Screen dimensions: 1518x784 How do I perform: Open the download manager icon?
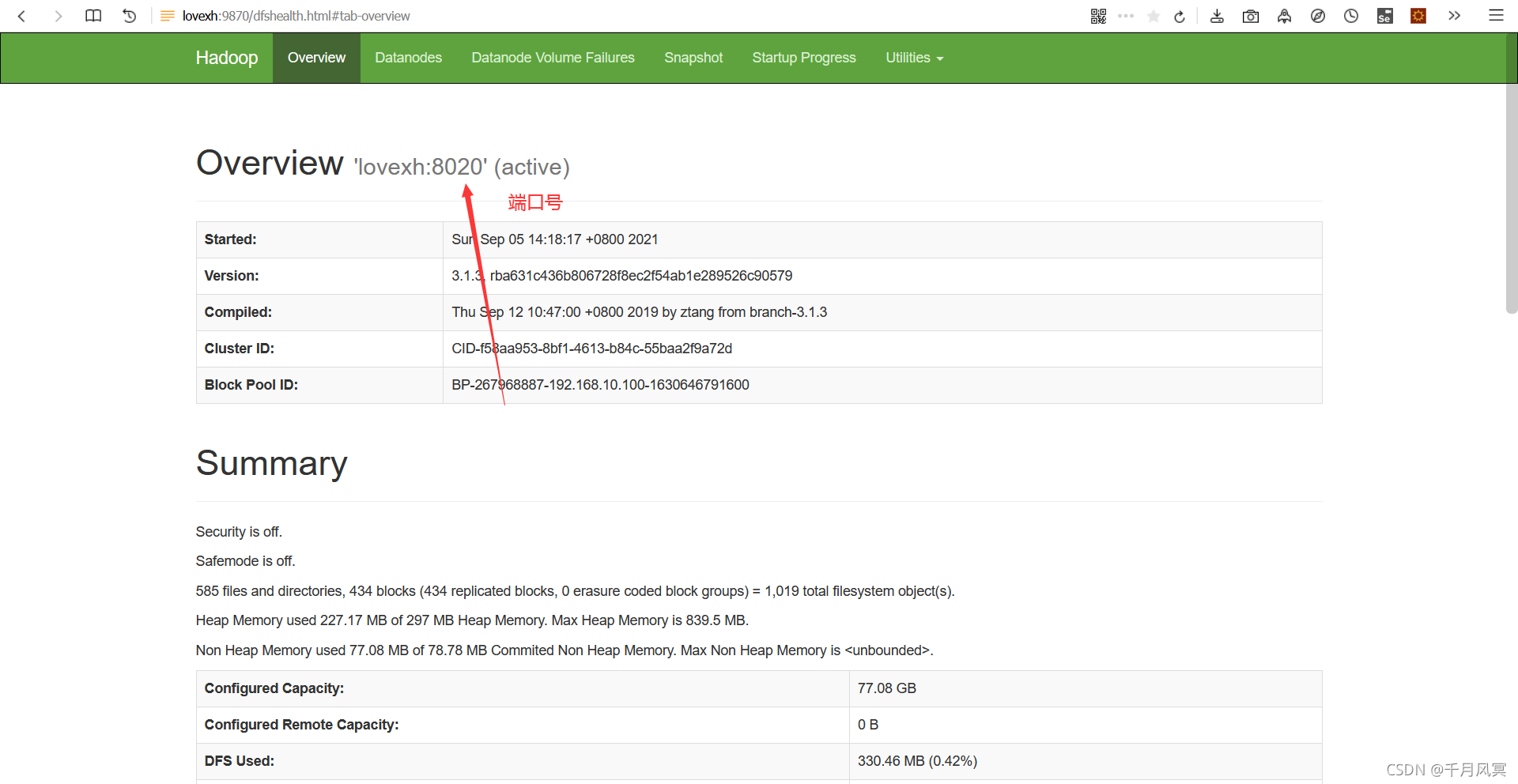tap(1217, 15)
